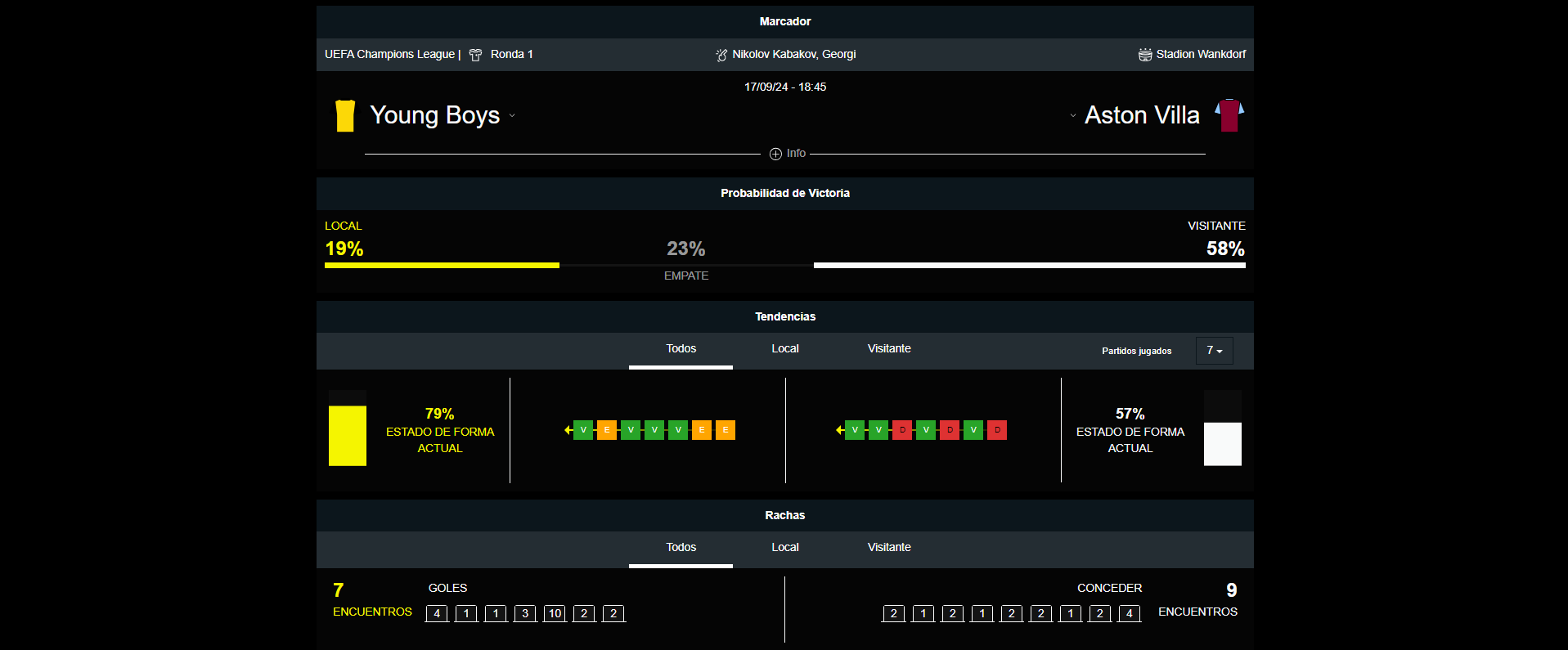Image resolution: width=1568 pixels, height=650 pixels.
Task: Click the yellow arrow before Aston Villa form
Action: point(839,430)
